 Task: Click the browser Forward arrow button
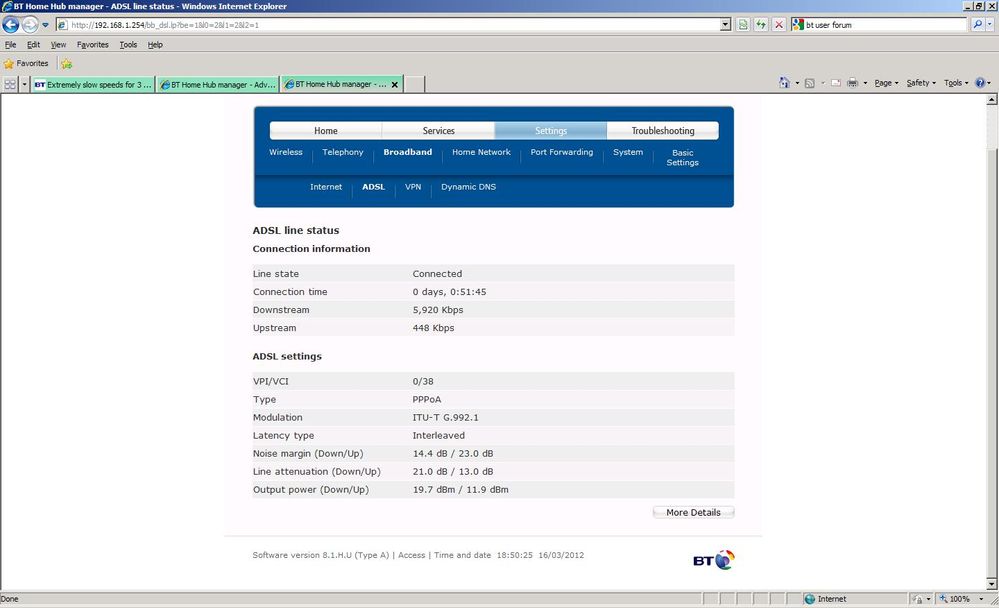pyautogui.click(x=30, y=25)
